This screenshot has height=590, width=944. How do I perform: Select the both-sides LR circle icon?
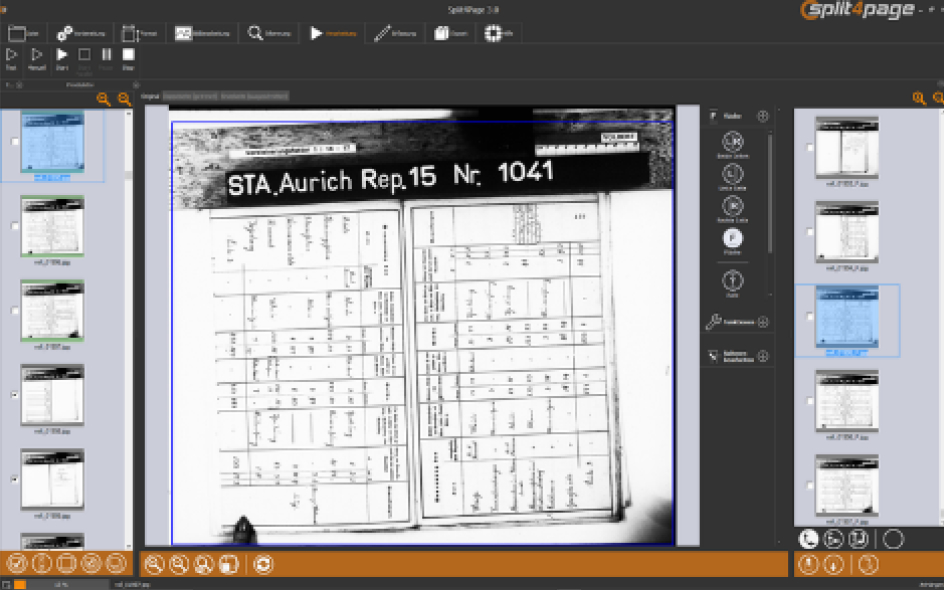(733, 141)
